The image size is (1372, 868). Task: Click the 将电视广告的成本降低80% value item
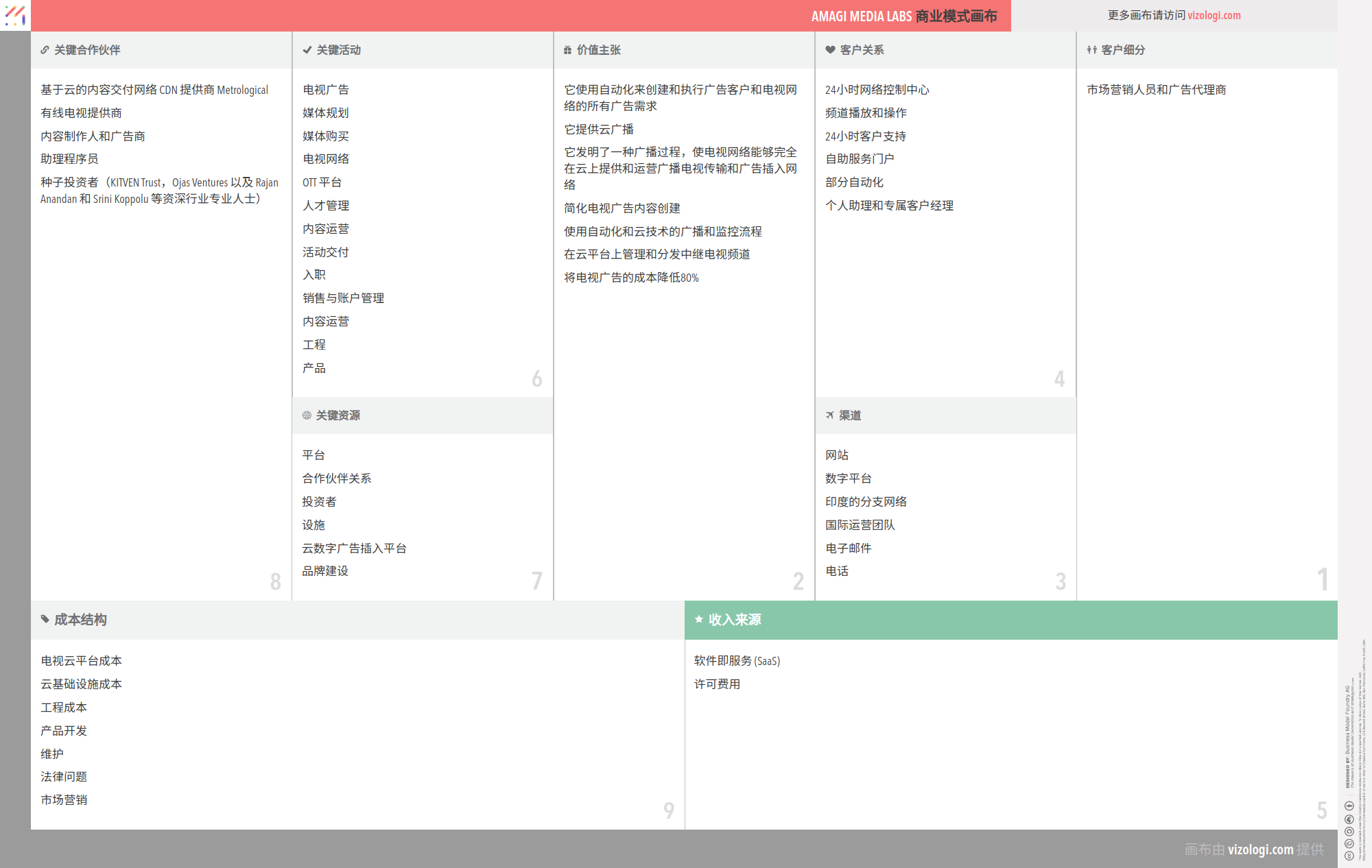[x=631, y=278]
